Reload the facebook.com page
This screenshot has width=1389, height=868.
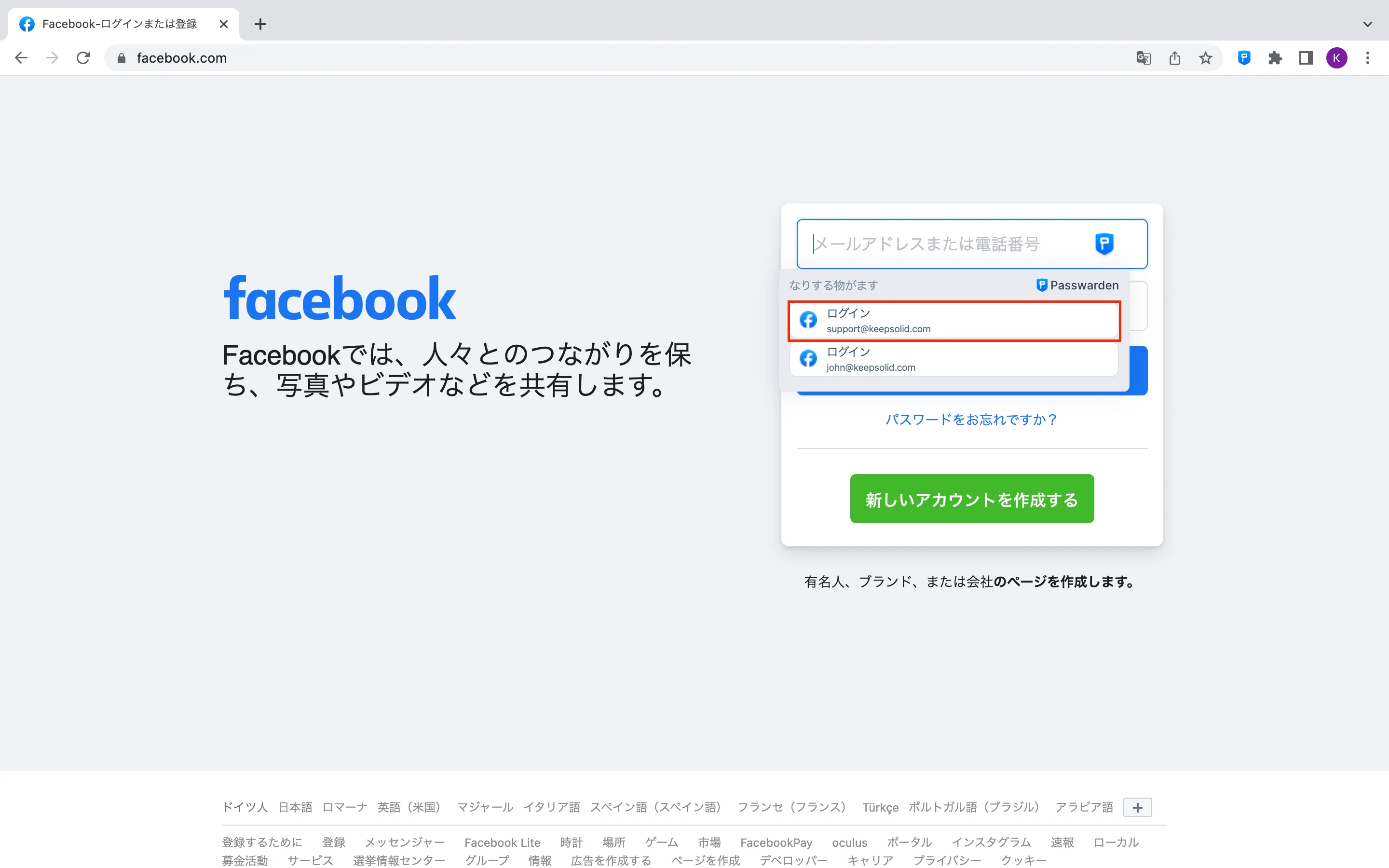coord(83,58)
